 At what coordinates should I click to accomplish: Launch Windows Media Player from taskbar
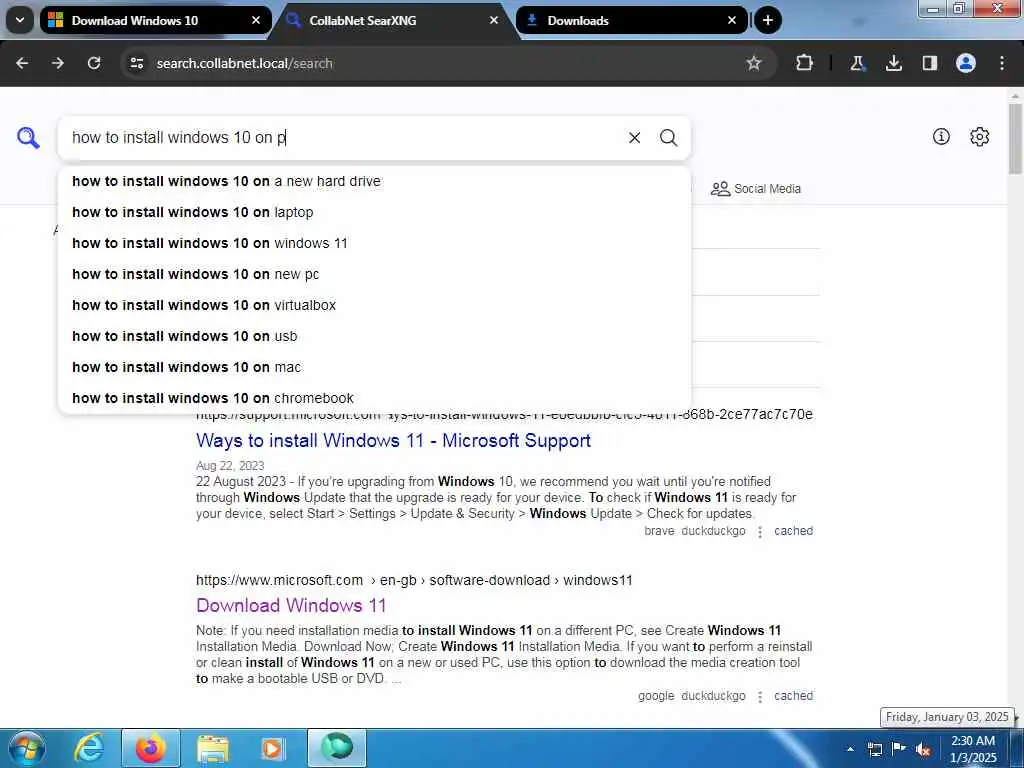coord(272,748)
